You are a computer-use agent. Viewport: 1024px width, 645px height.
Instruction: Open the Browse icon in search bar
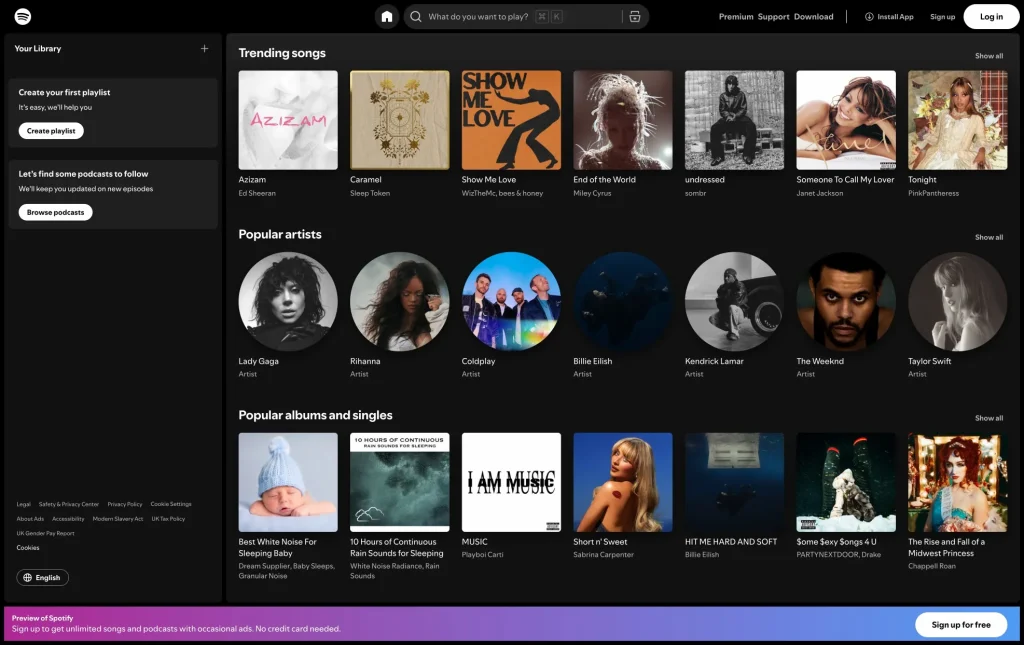tap(634, 17)
